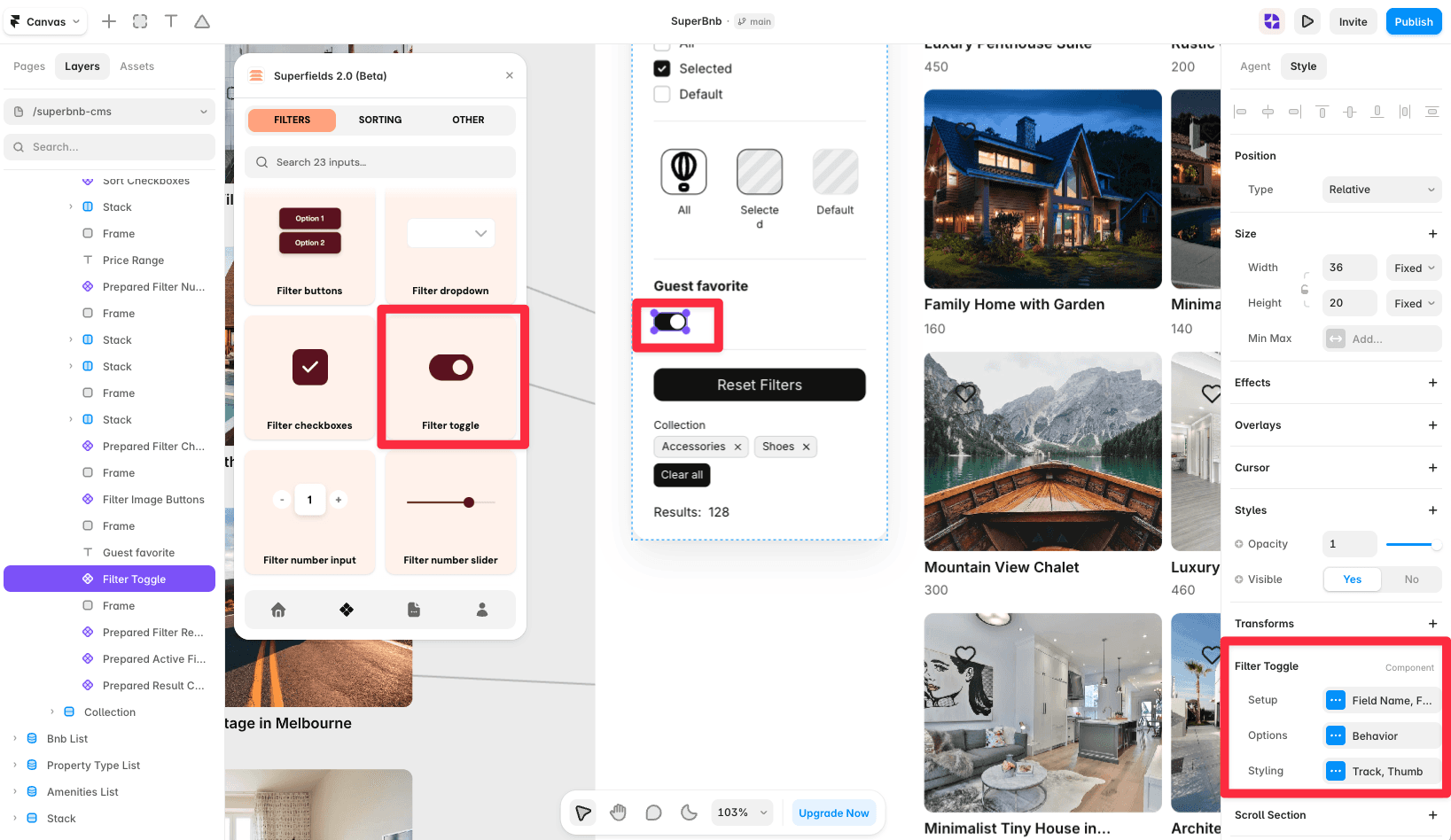The height and width of the screenshot is (840, 1451).
Task: Align selection to bottom edge
Action: coord(1377,112)
